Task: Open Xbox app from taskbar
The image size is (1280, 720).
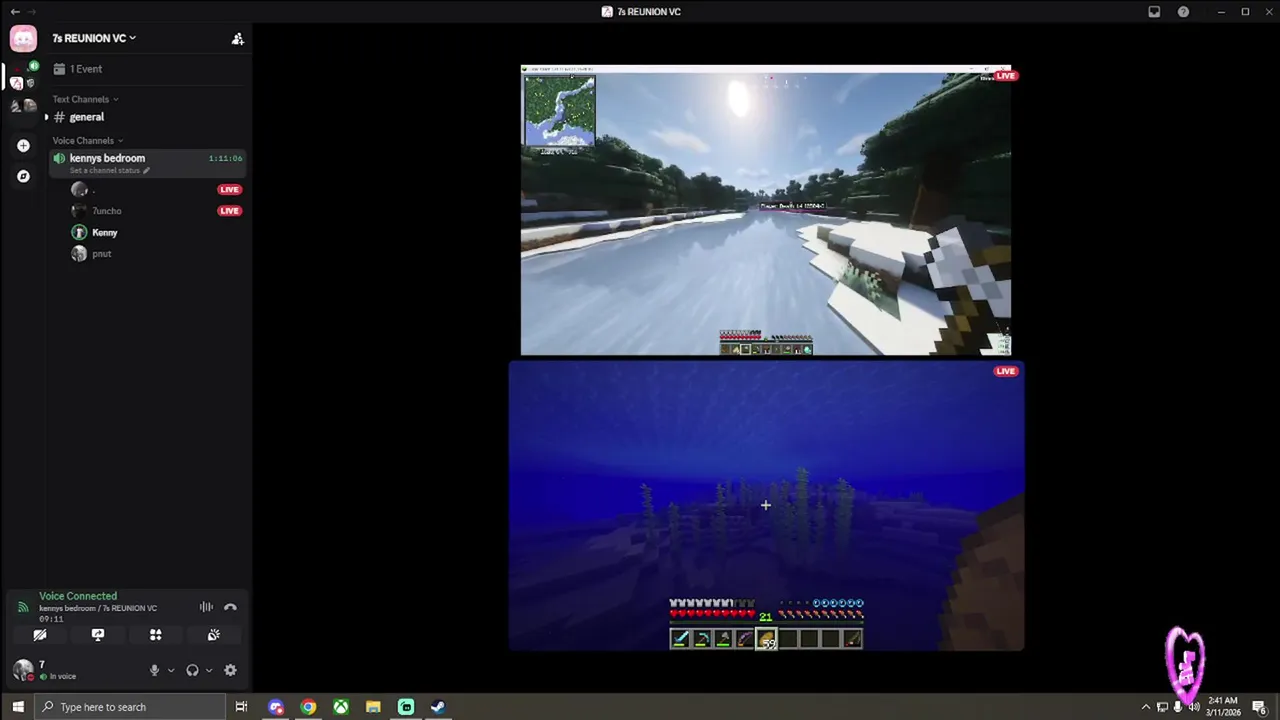Action: click(x=341, y=707)
